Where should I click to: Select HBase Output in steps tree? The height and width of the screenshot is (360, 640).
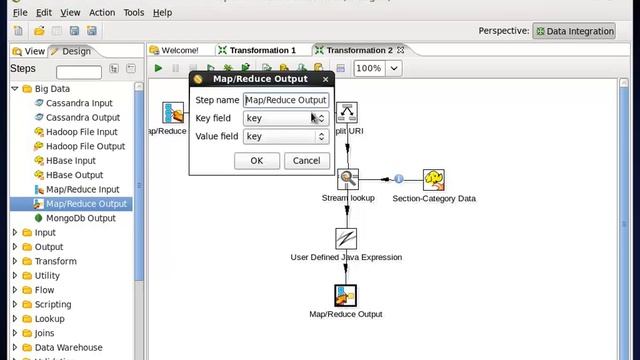tap(74, 175)
